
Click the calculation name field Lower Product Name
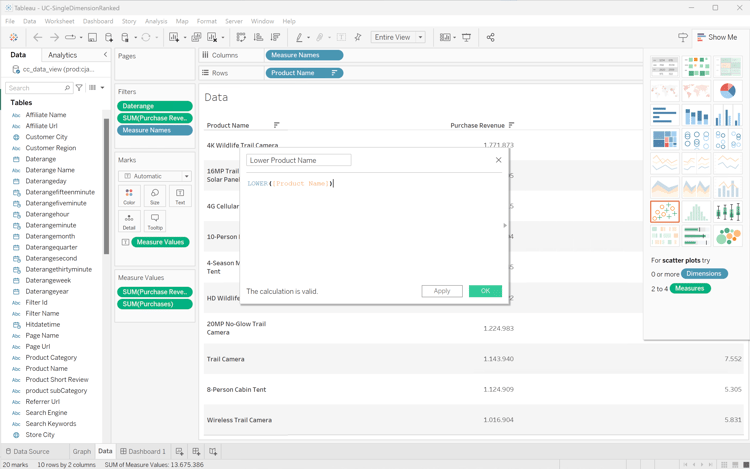298,160
